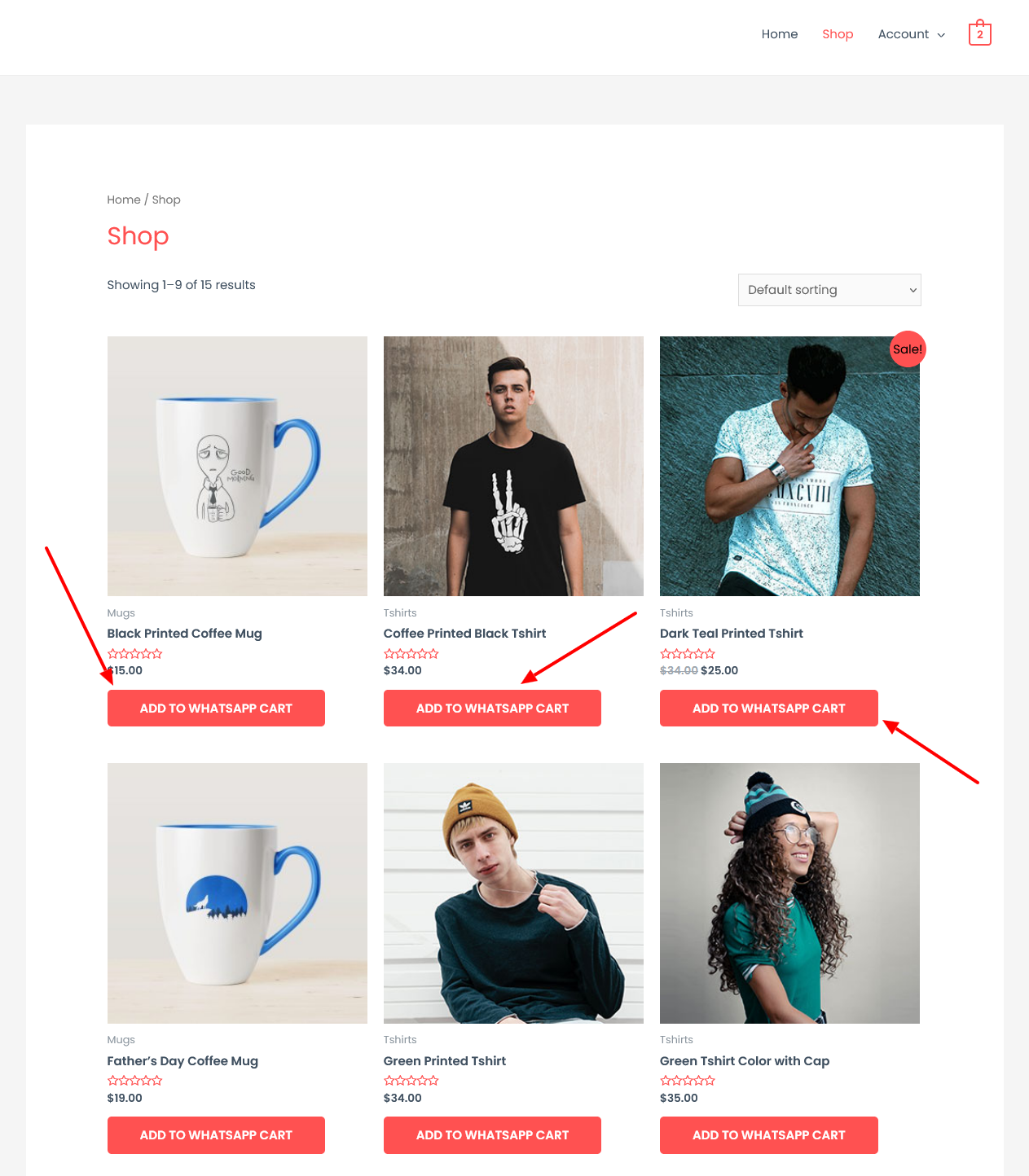1029x1176 pixels.
Task: Click star rating under Green Printed Tshirt
Action: [x=411, y=1081]
